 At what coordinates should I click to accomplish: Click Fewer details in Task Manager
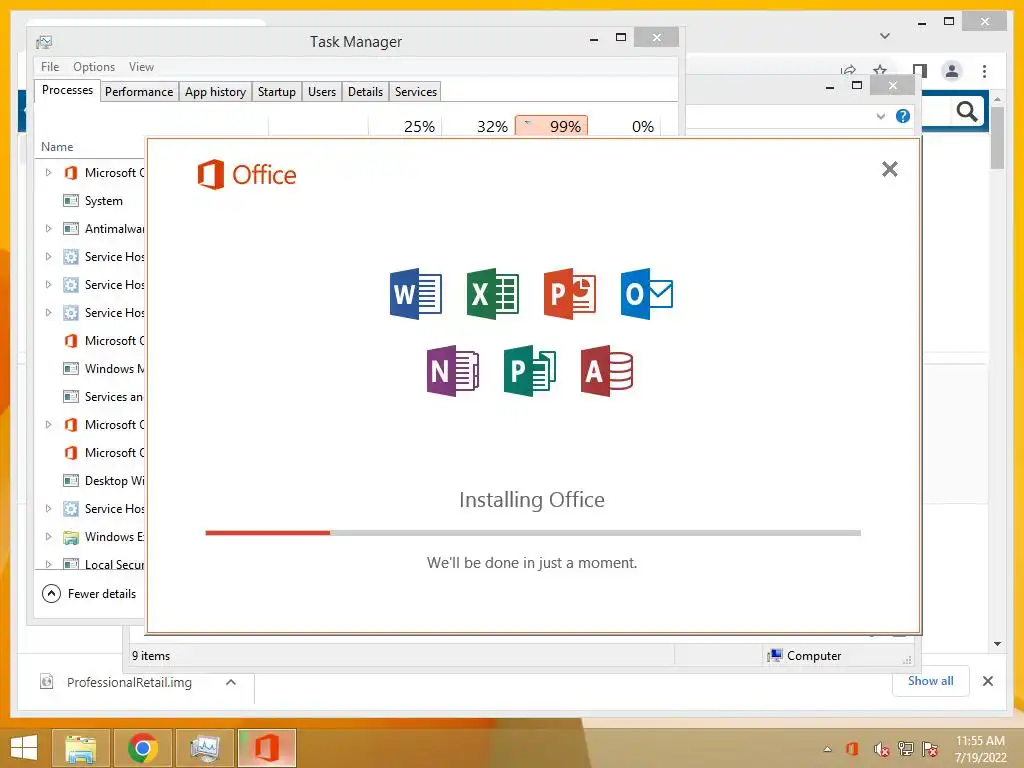pyautogui.click(x=89, y=594)
